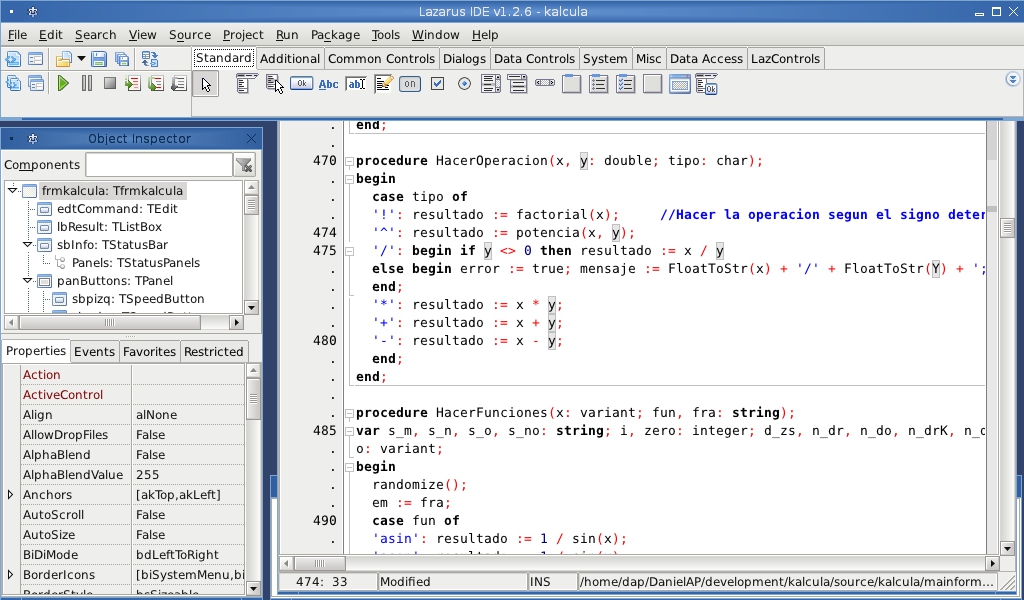The width and height of the screenshot is (1024, 600).
Task: Clear the Components filter with the funnel button
Action: [x=244, y=165]
